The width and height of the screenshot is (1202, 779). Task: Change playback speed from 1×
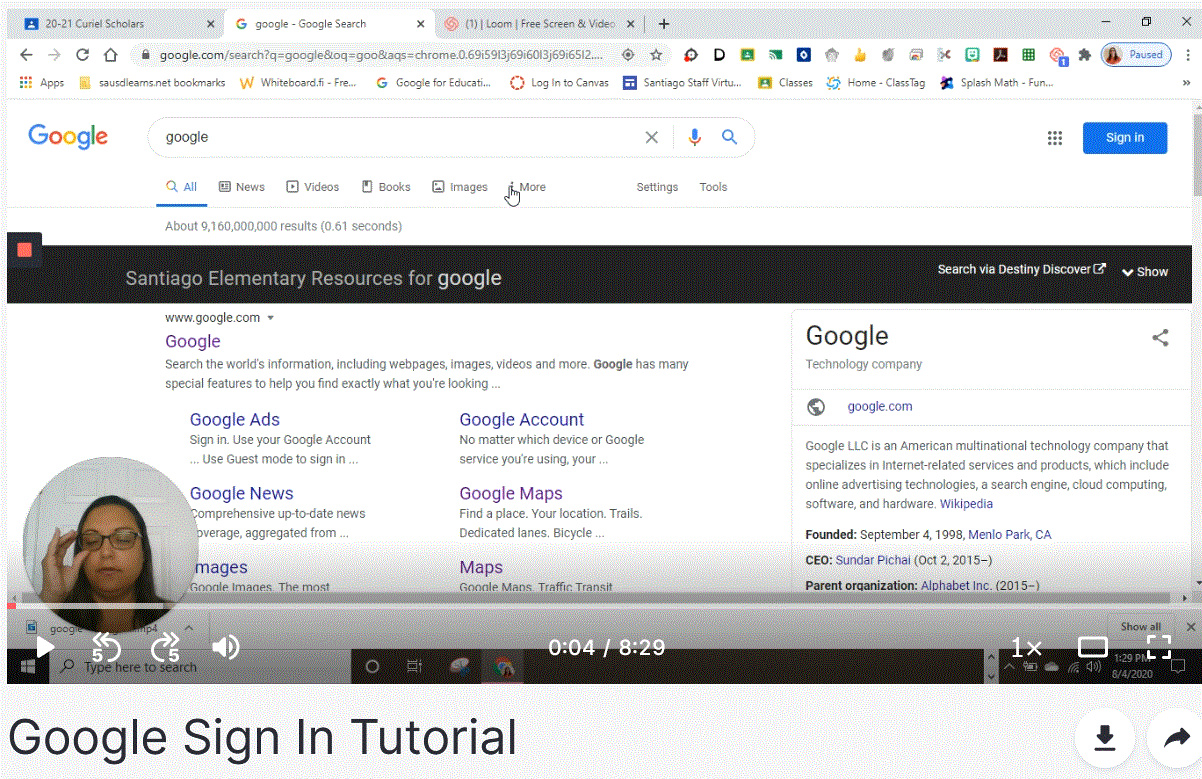(x=1026, y=648)
